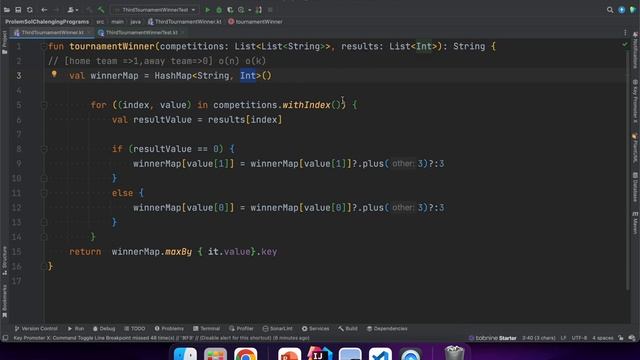Open the Profiler tool window

pos(241,329)
